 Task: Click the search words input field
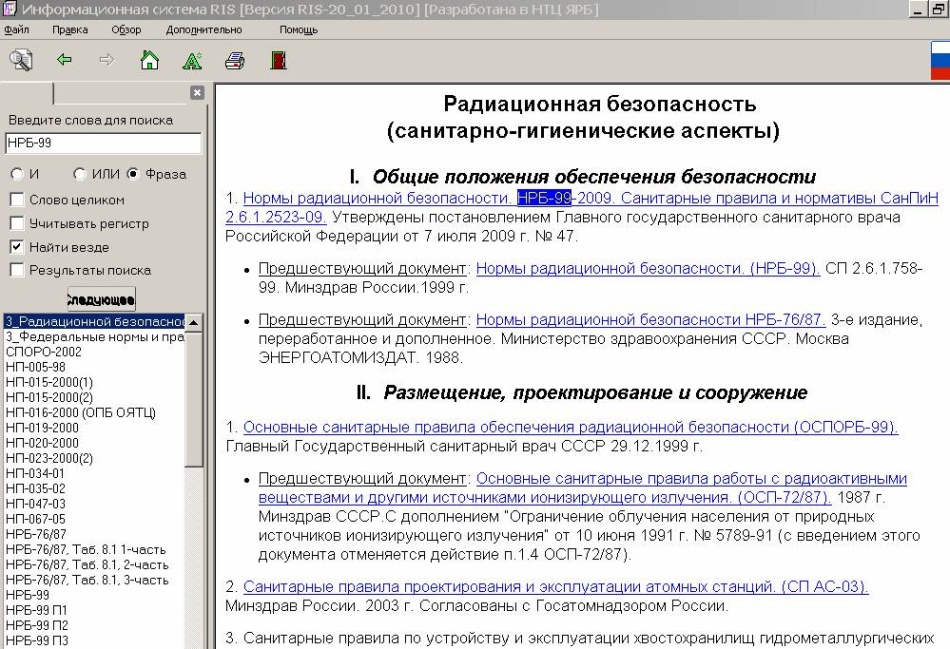tap(103, 143)
